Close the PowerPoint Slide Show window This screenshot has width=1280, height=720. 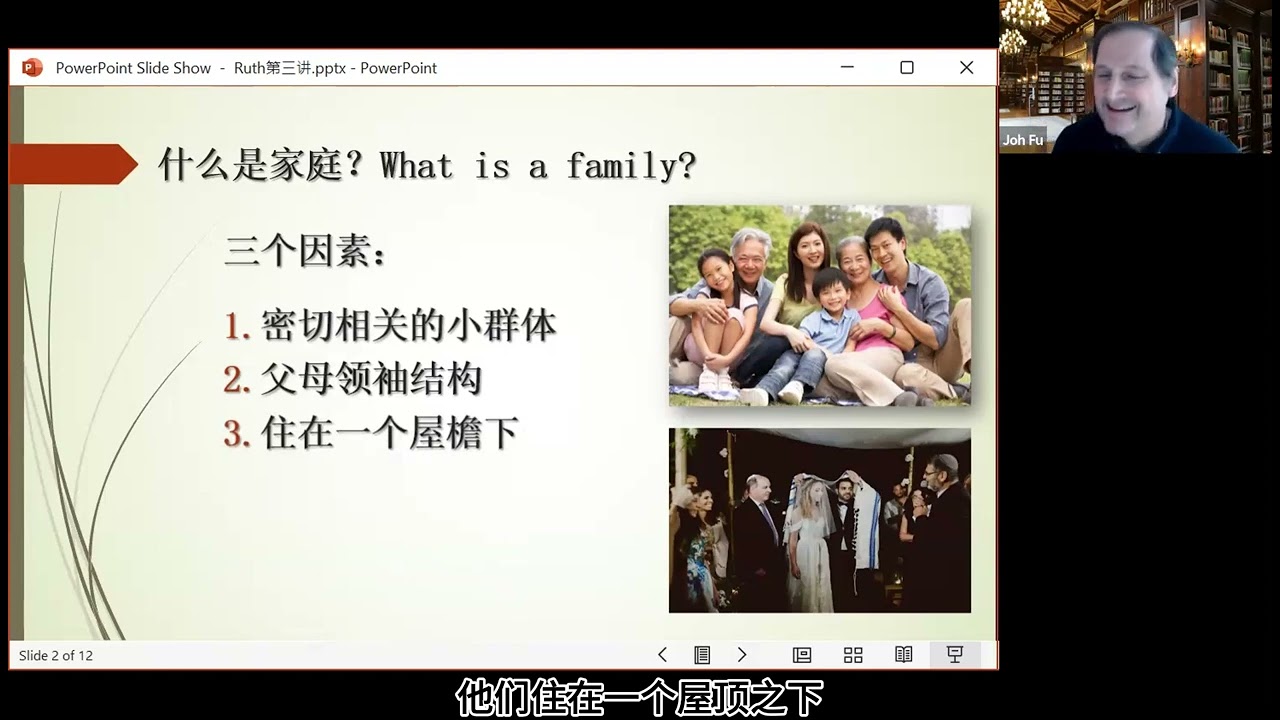pos(966,67)
